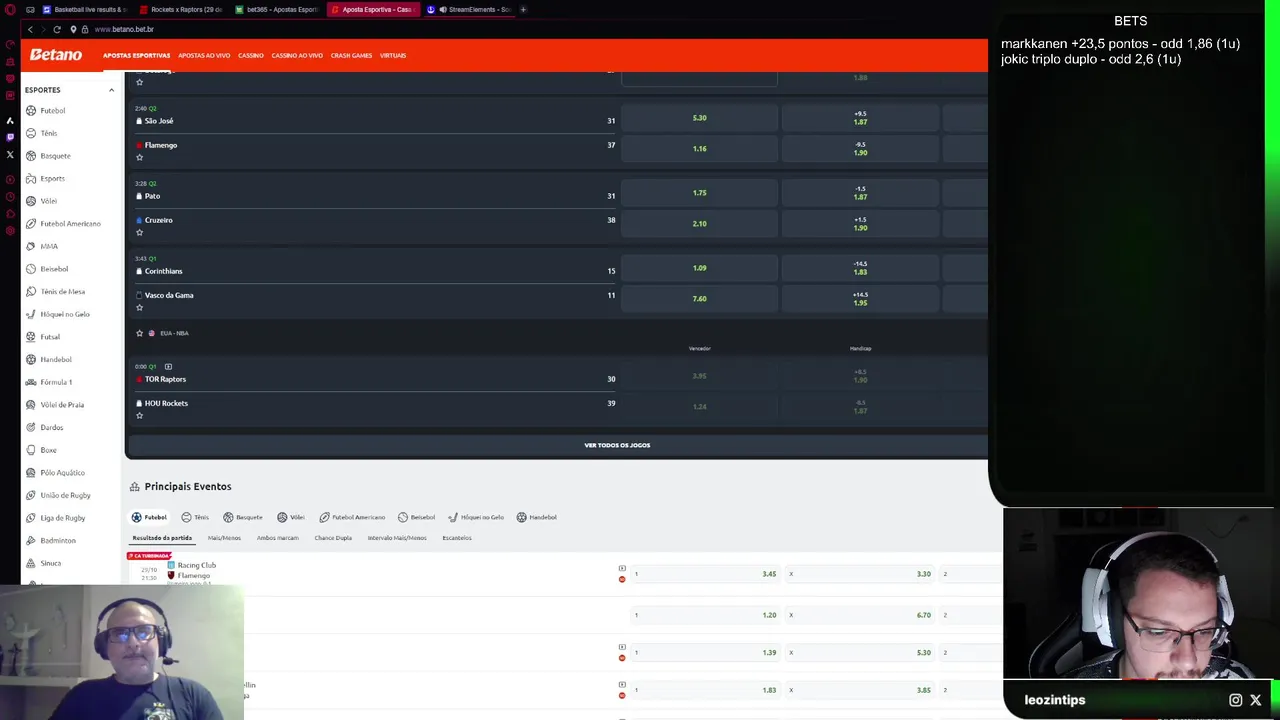Click the browser address bar URL

pos(124,29)
